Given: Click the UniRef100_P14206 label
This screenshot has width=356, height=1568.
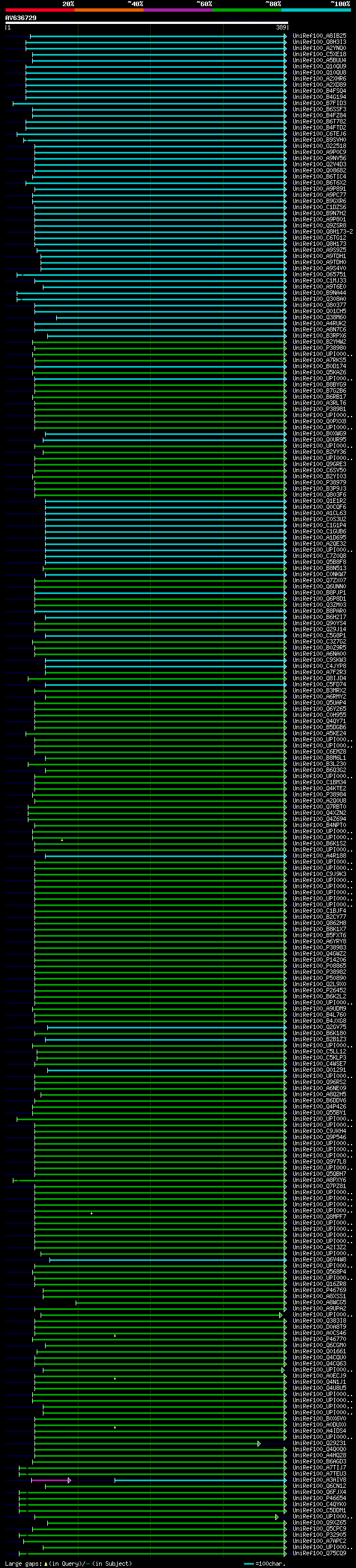Looking at the screenshot, I should (319, 961).
